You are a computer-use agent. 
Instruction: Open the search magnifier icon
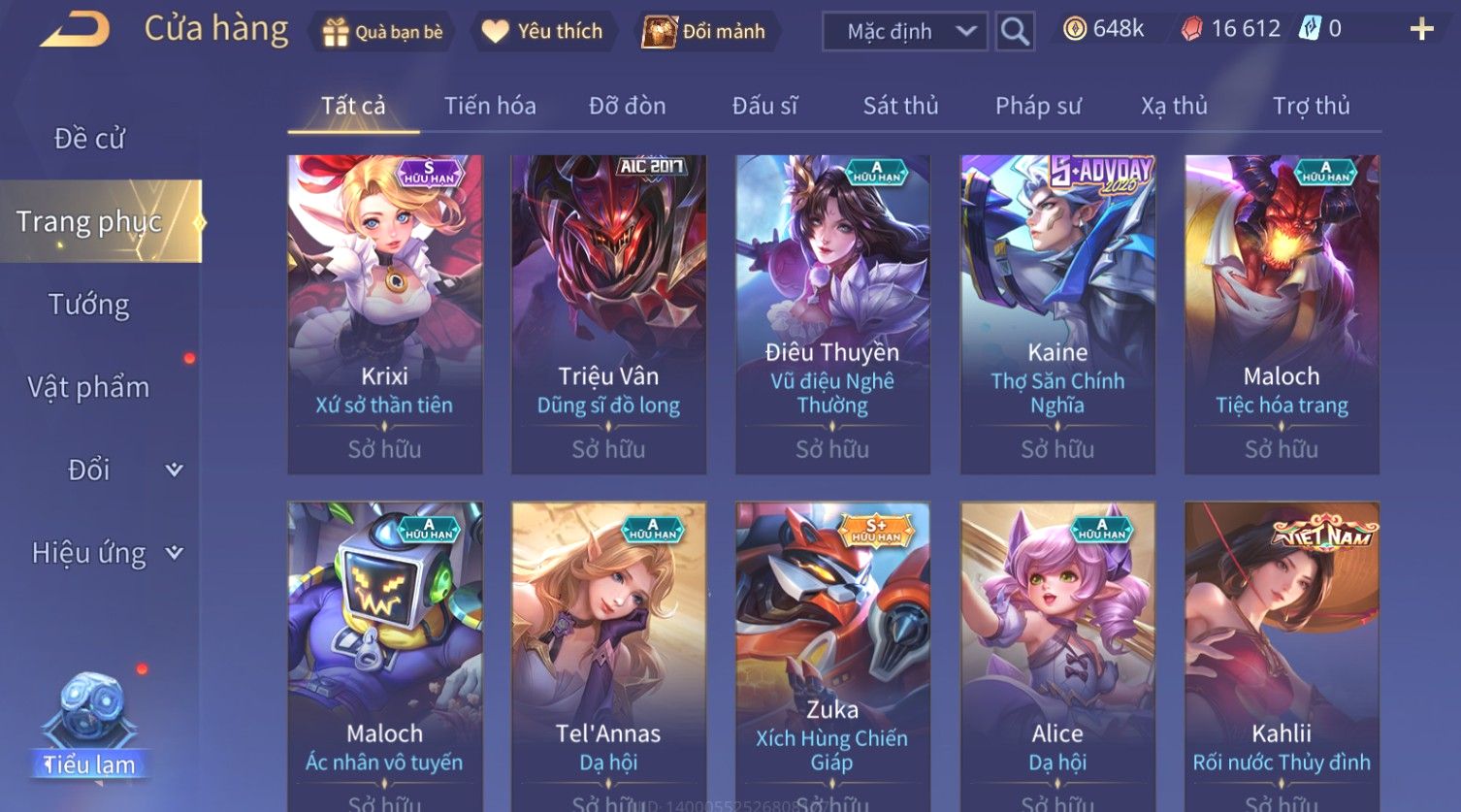click(x=1015, y=31)
